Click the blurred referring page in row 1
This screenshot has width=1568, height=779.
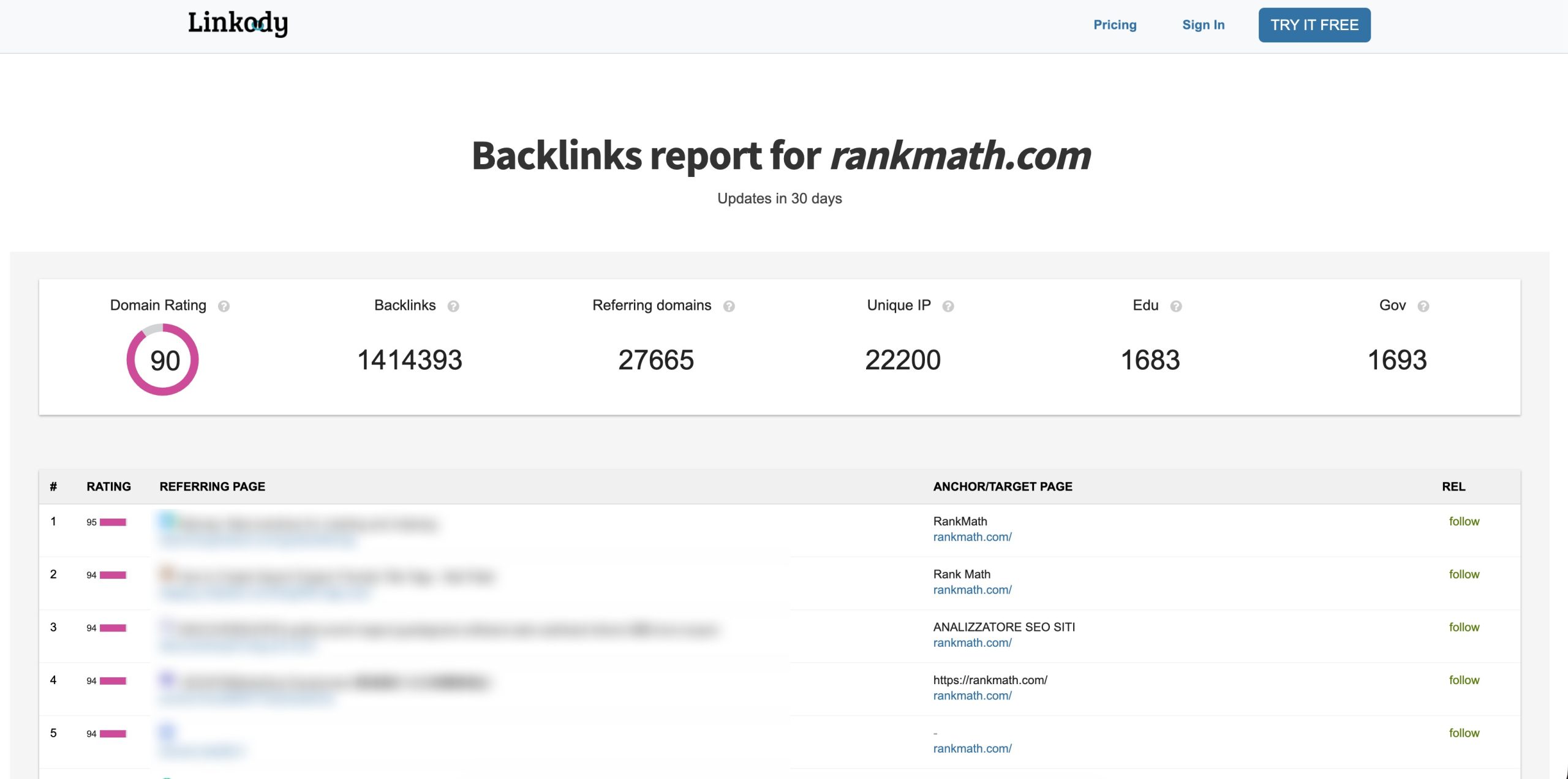tap(298, 530)
